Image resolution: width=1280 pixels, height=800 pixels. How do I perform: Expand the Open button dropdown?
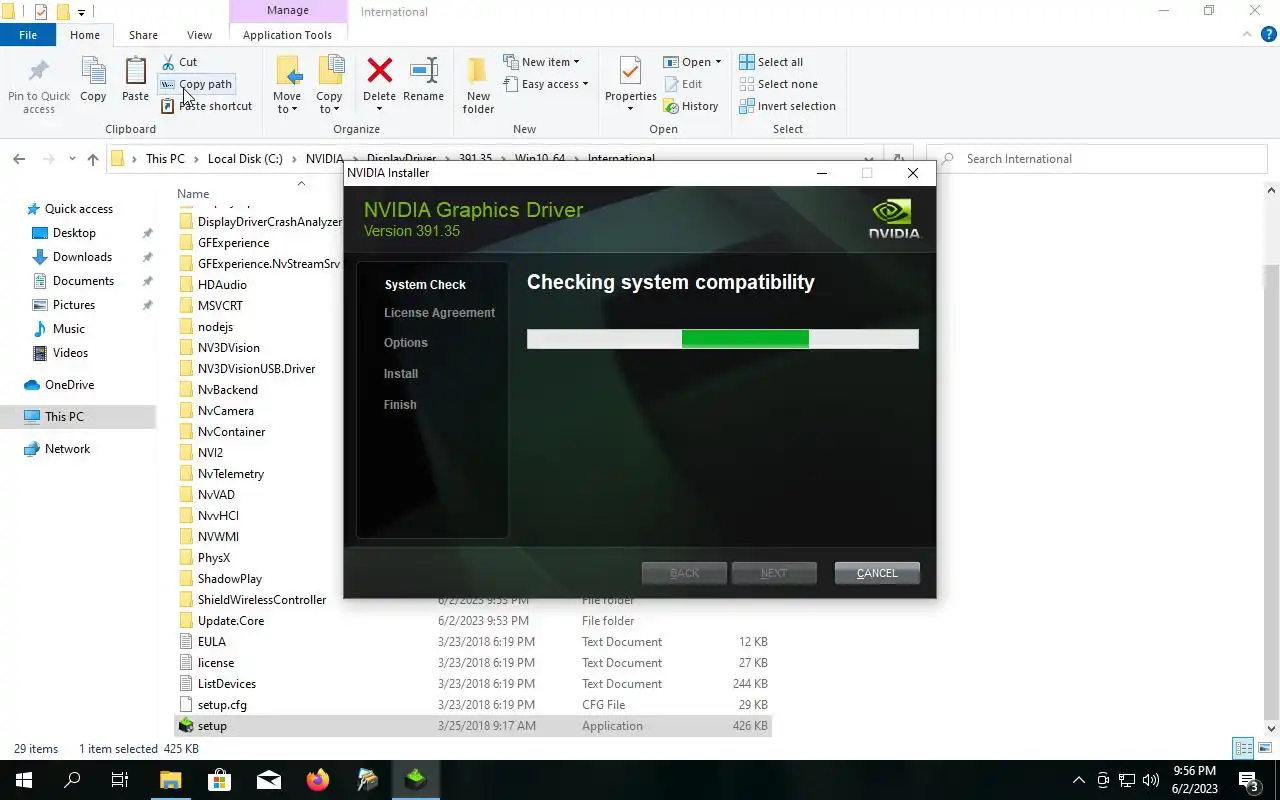coord(718,62)
